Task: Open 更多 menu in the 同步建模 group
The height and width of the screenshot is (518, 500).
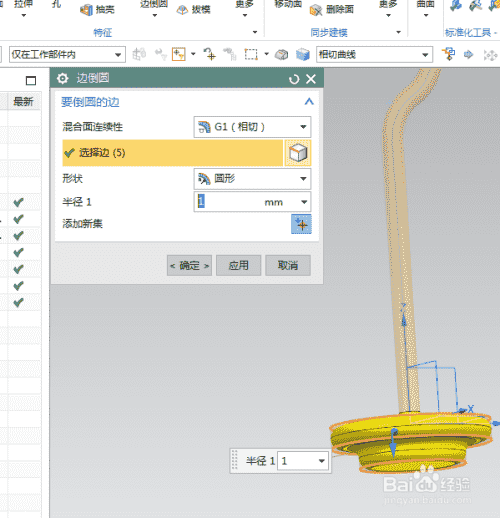Action: (388, 9)
